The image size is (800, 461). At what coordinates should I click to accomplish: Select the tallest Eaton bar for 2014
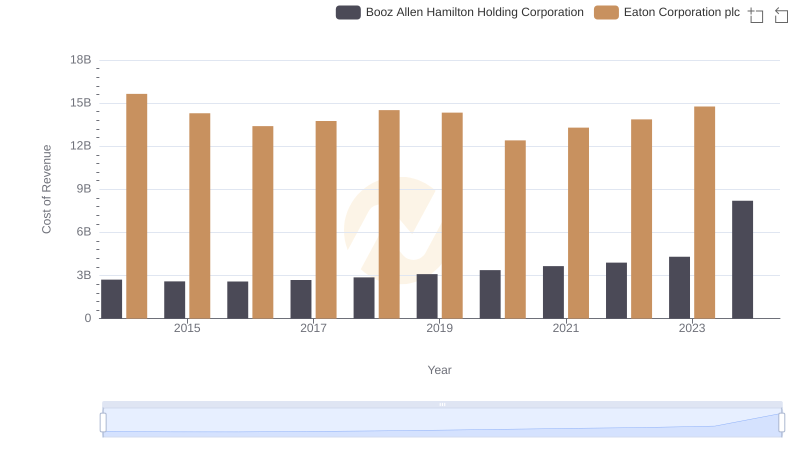137,206
